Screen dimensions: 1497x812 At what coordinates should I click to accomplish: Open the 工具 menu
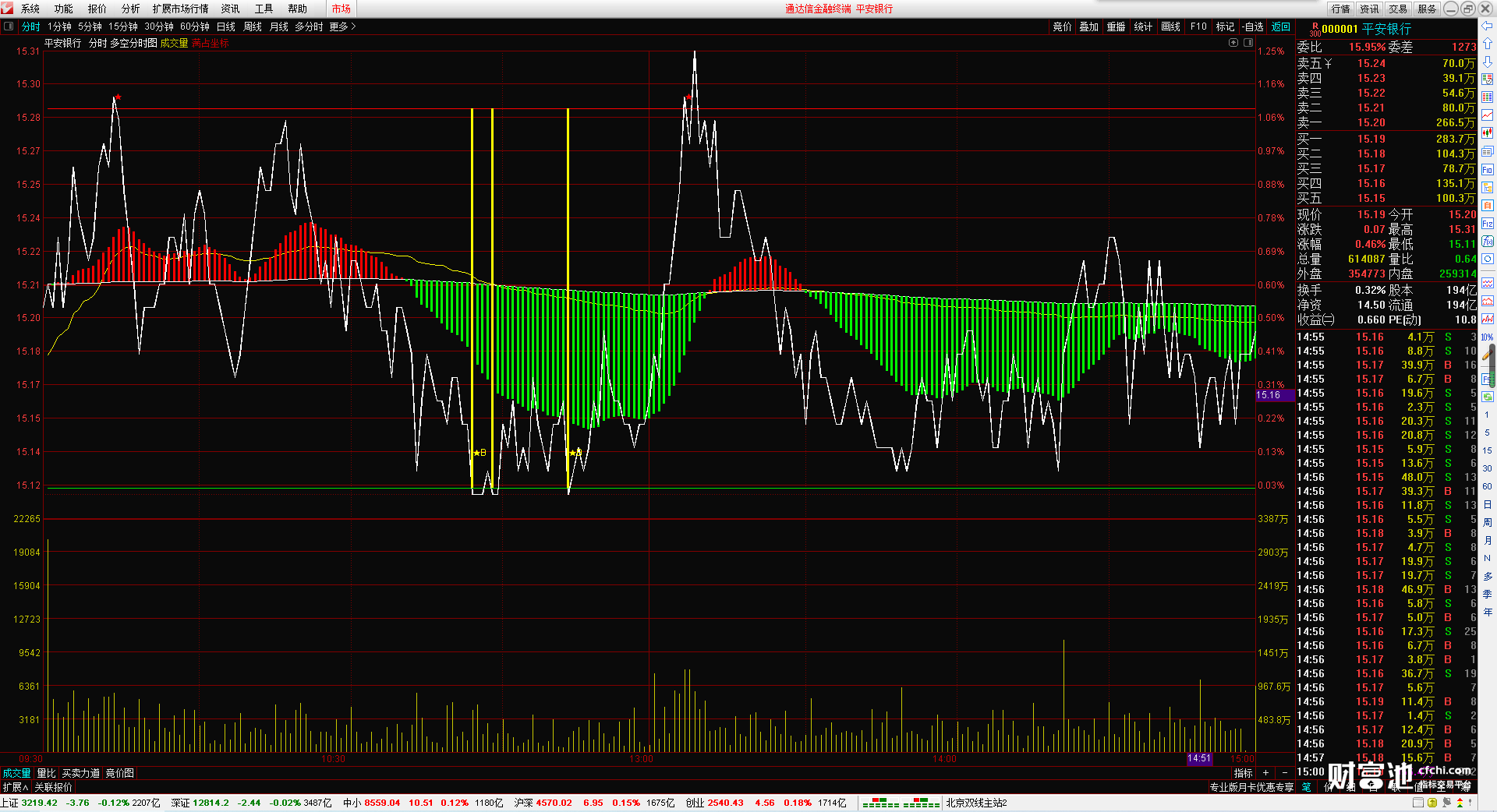264,9
